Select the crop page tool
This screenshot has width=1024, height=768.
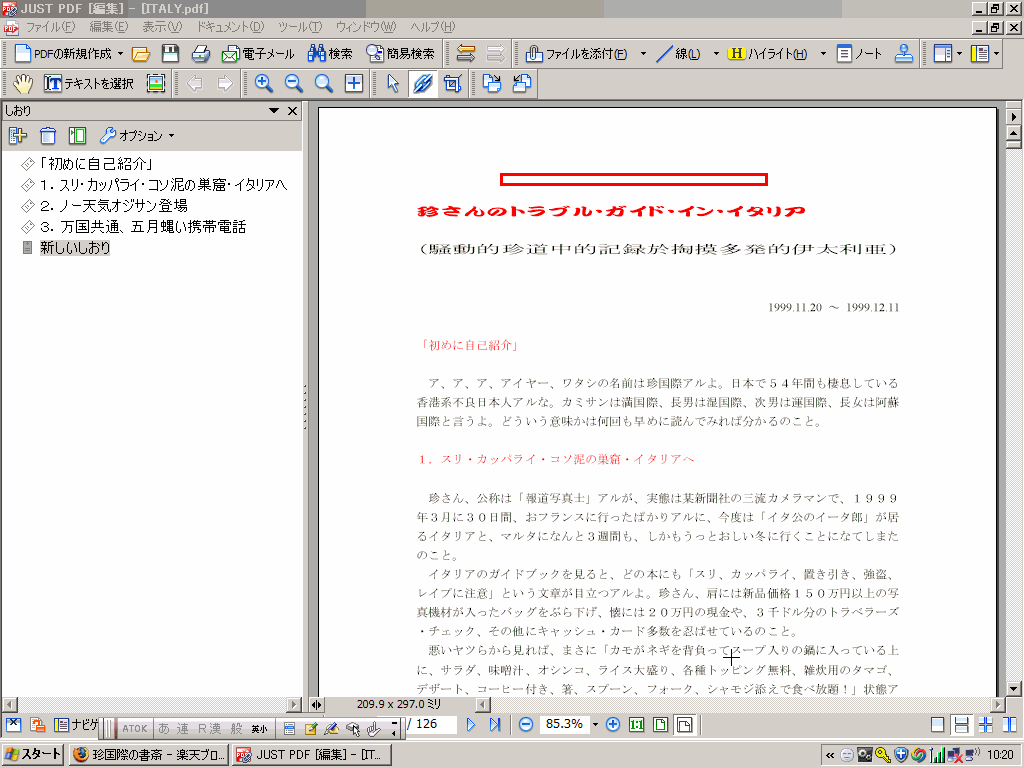pyautogui.click(x=453, y=84)
